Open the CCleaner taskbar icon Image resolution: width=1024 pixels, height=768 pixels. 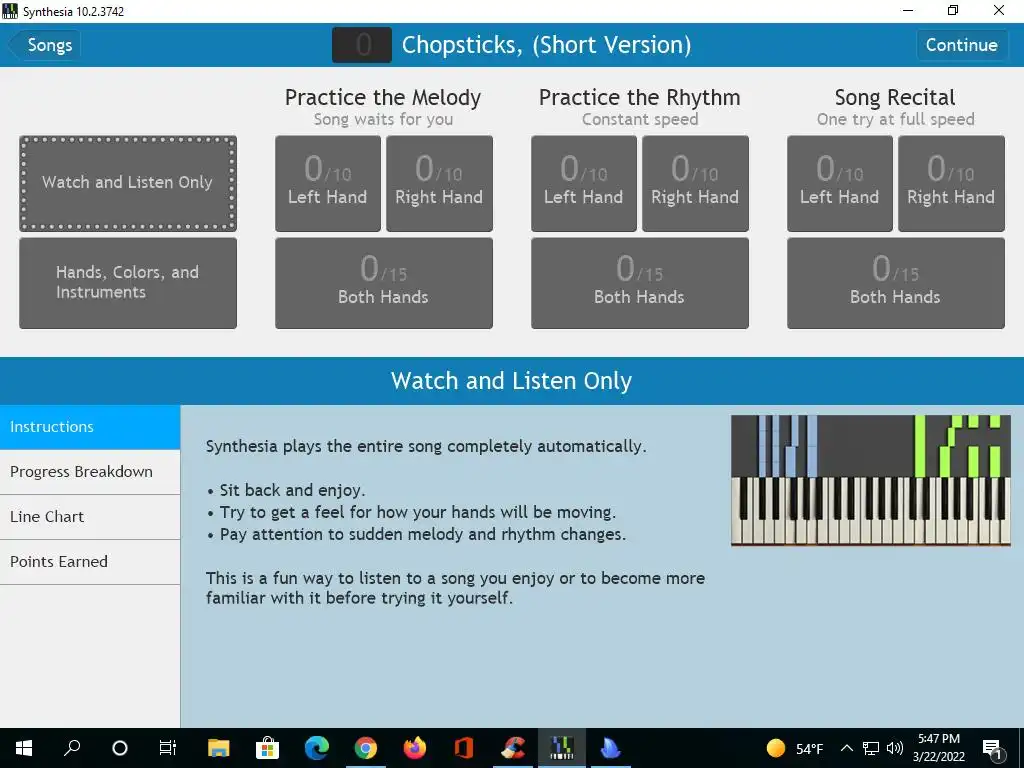(513, 748)
